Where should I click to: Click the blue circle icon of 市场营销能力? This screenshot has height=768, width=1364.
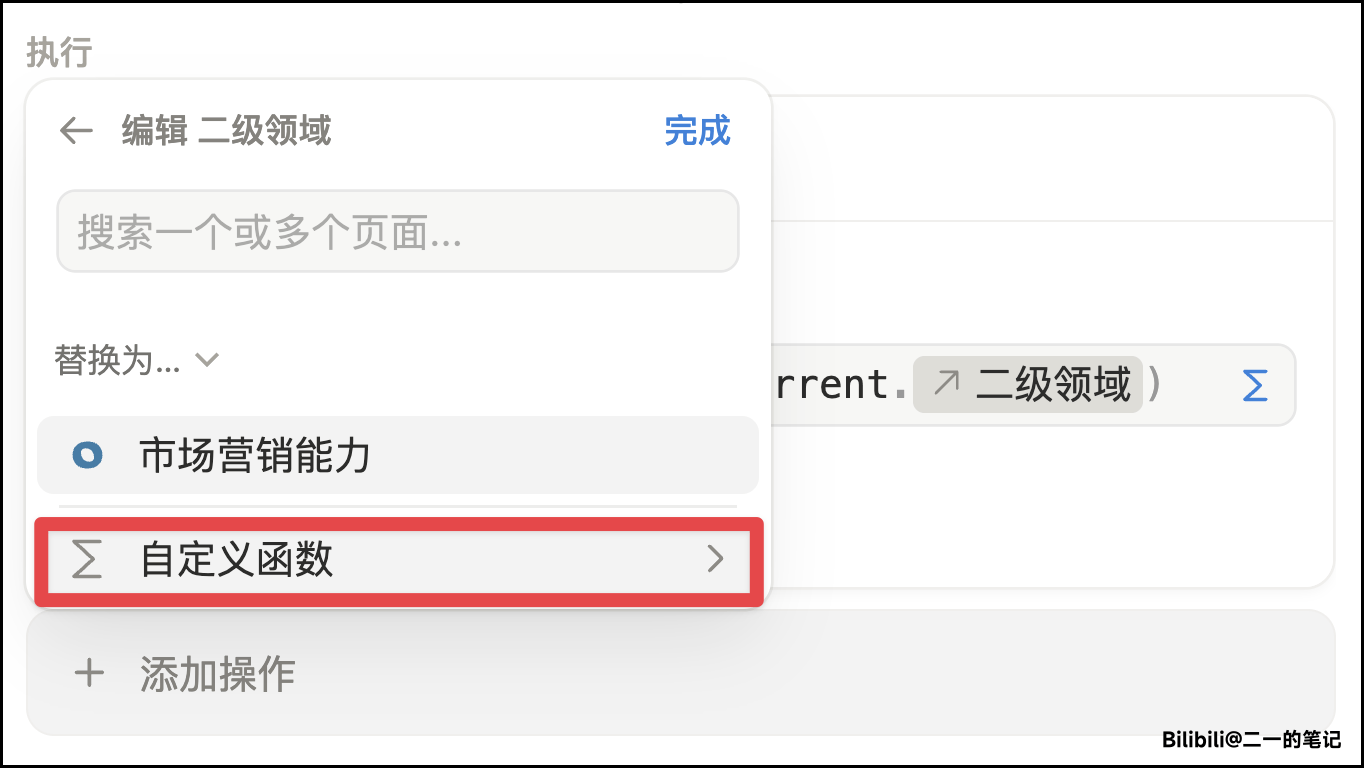(88, 456)
